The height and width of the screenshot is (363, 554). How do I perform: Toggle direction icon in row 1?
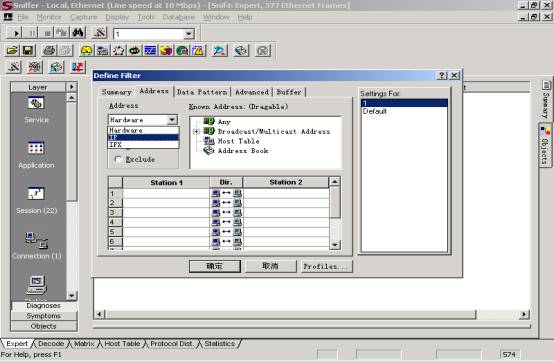pyautogui.click(x=226, y=193)
